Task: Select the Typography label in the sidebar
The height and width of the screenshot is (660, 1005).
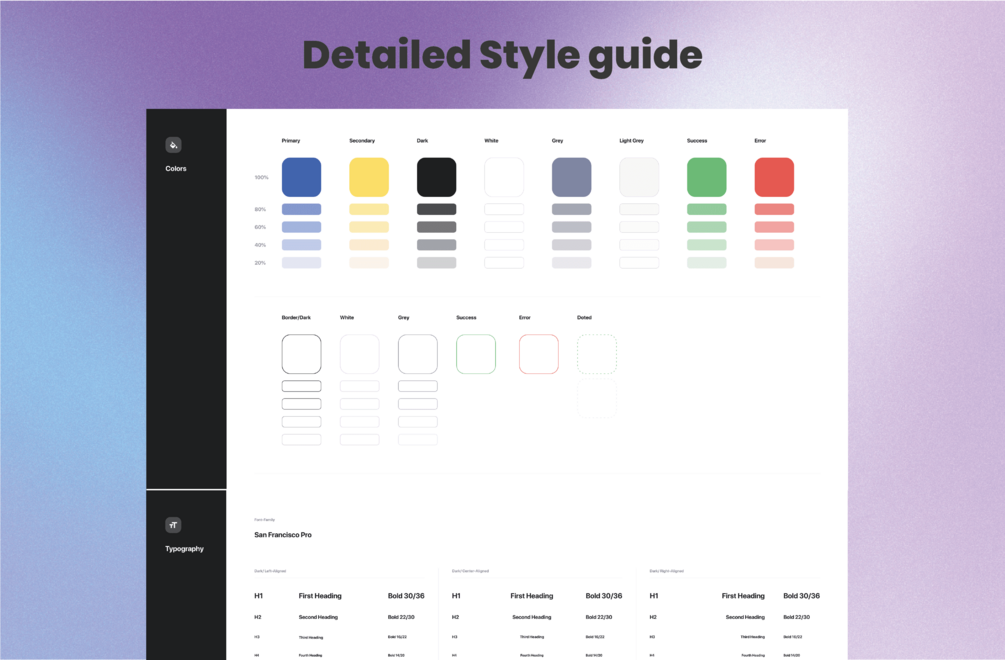Action: point(184,549)
